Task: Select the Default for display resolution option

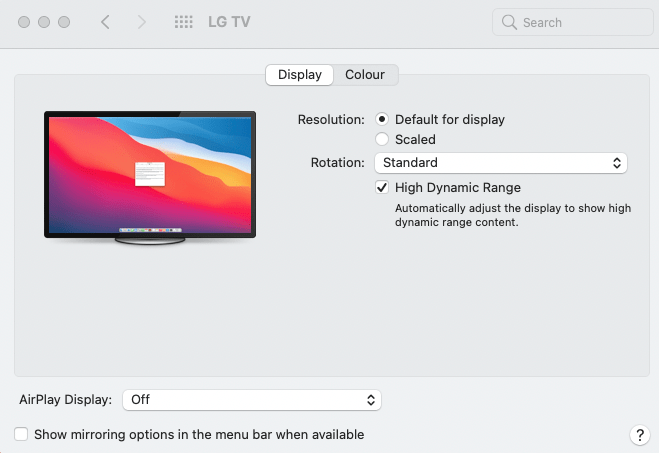Action: pyautogui.click(x=382, y=119)
